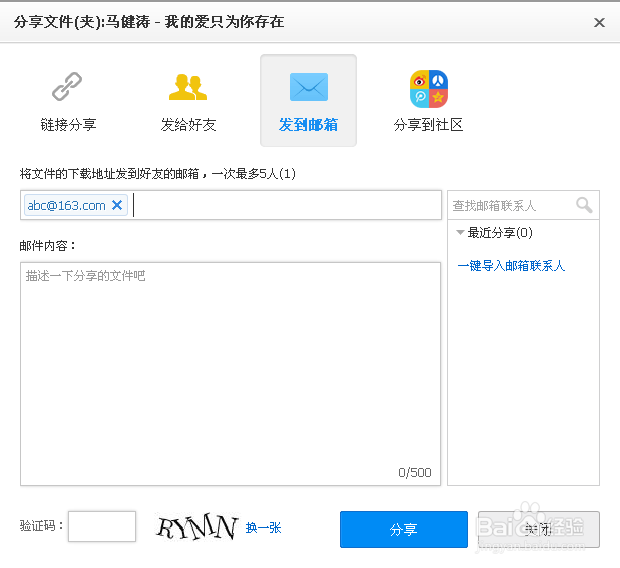
Task: Click the contact search magnifier icon
Action: tap(584, 205)
